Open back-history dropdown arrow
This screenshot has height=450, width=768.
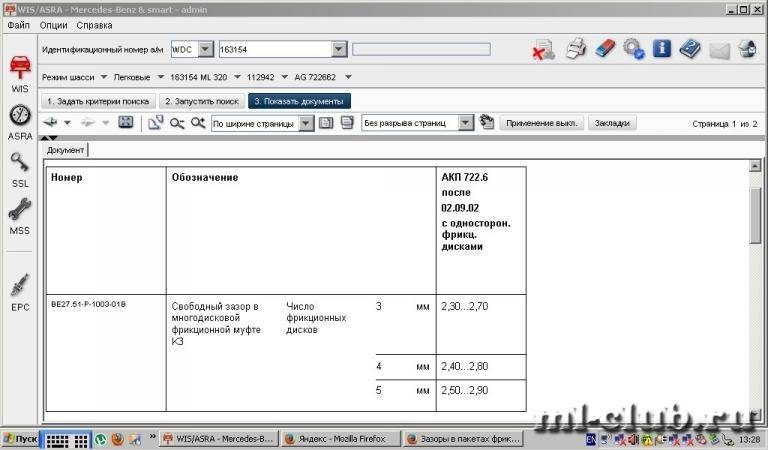(x=68, y=123)
